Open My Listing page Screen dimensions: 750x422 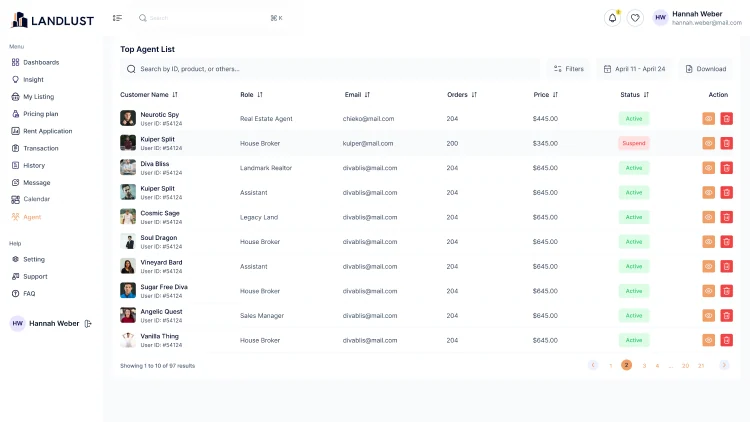coord(33,97)
